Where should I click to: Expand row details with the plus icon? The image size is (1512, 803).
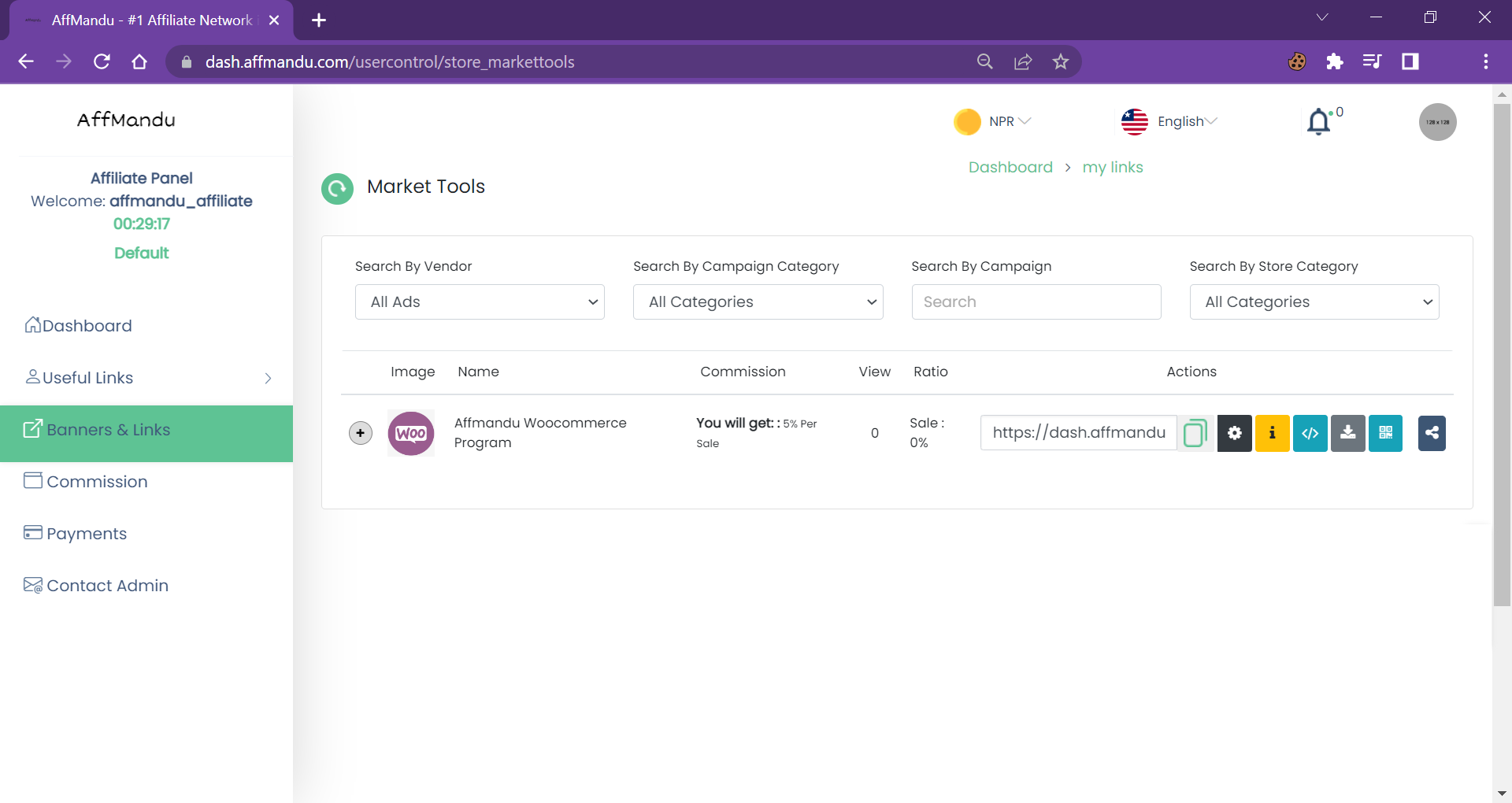click(x=361, y=433)
